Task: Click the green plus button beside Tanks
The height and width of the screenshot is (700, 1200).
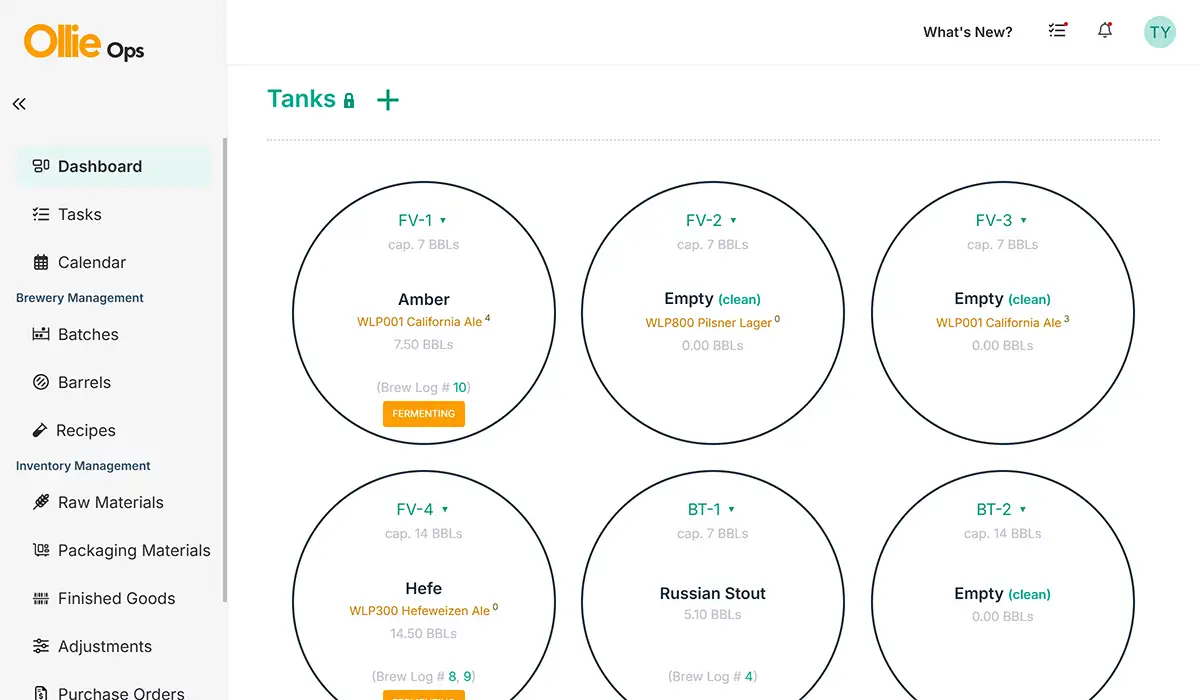Action: pos(387,99)
